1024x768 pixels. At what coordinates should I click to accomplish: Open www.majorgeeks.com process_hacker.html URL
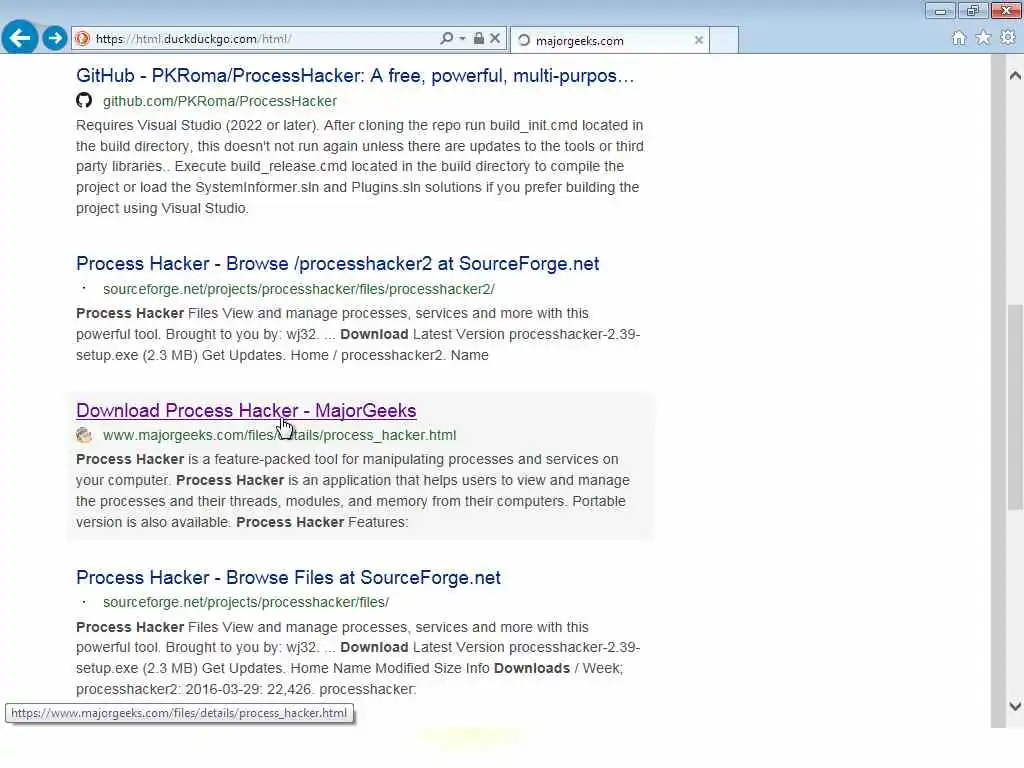click(280, 435)
